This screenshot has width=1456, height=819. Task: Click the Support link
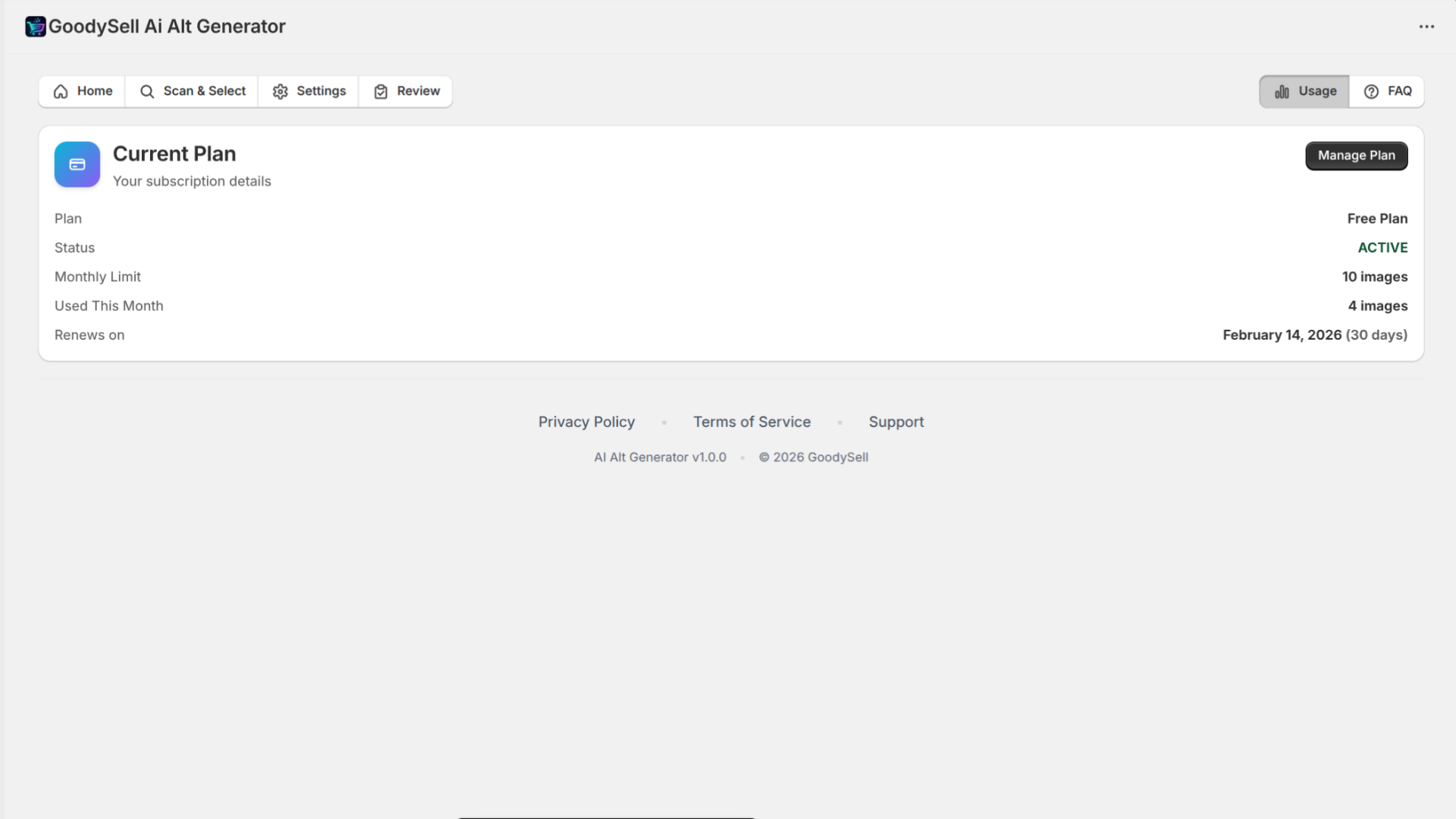click(896, 422)
